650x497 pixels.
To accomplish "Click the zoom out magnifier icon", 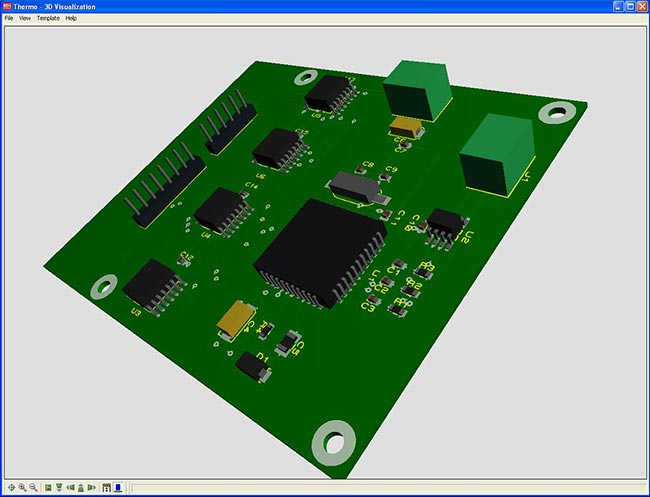I will 33,487.
